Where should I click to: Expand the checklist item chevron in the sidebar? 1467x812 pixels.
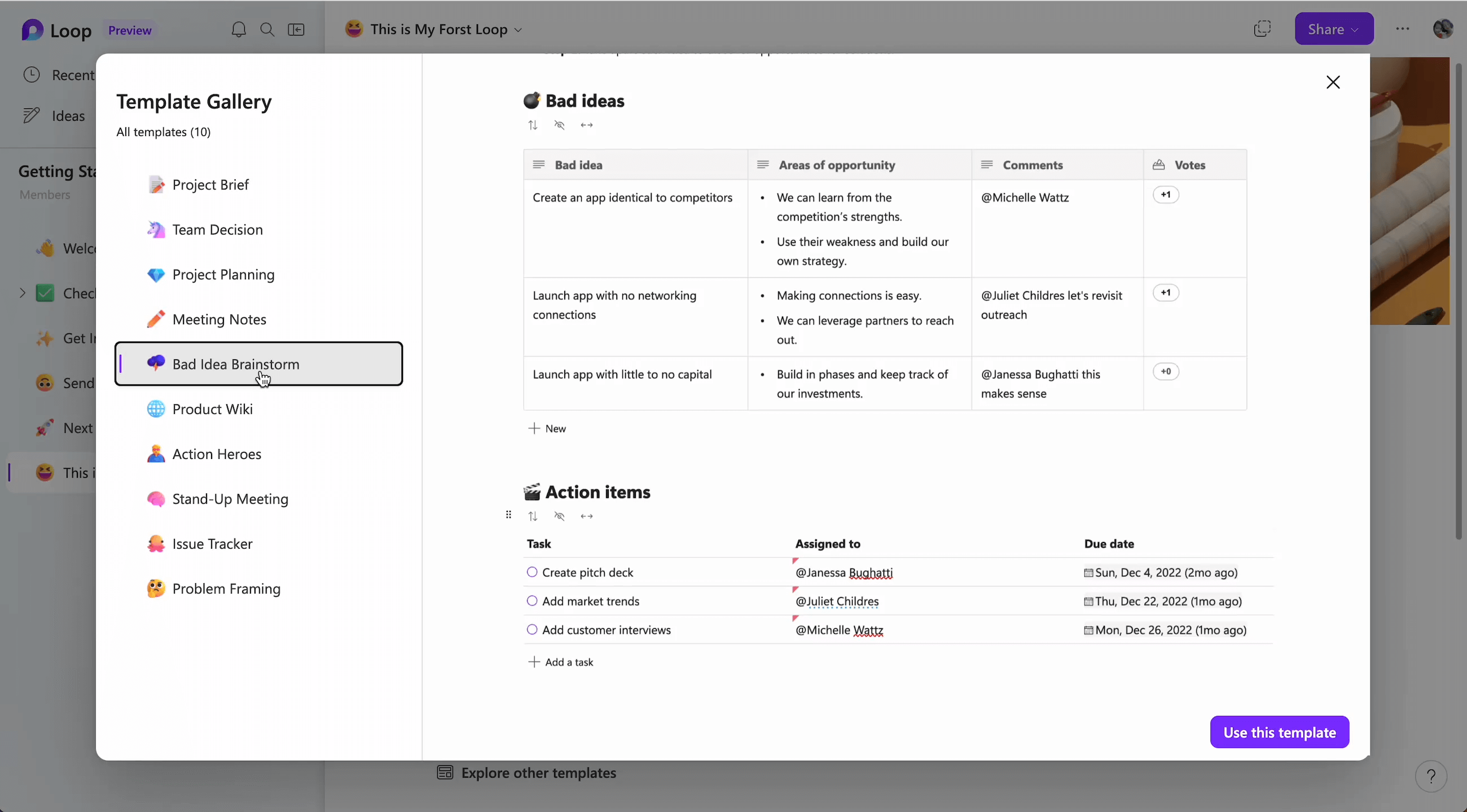[22, 293]
